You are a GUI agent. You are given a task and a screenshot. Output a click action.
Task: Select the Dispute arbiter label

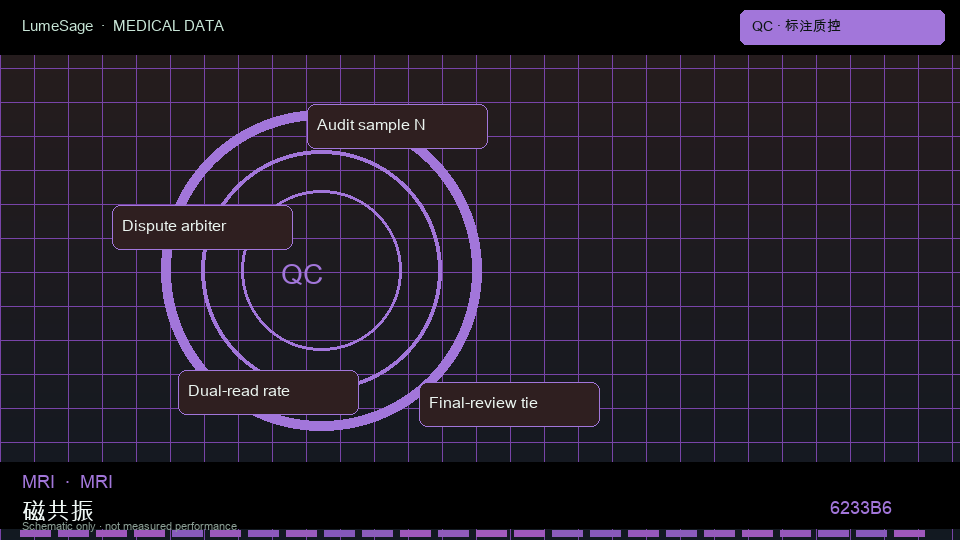pyautogui.click(x=203, y=227)
